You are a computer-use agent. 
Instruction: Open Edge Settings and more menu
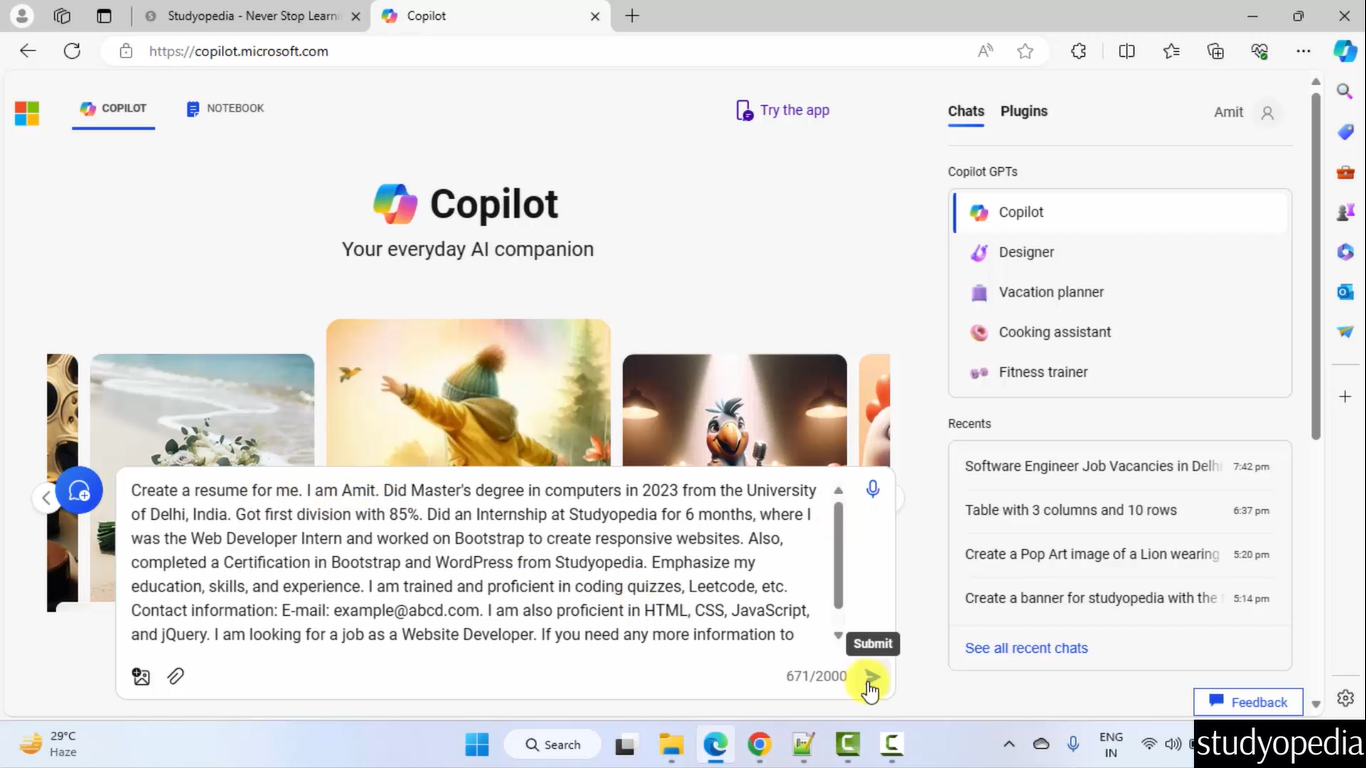point(1303,51)
